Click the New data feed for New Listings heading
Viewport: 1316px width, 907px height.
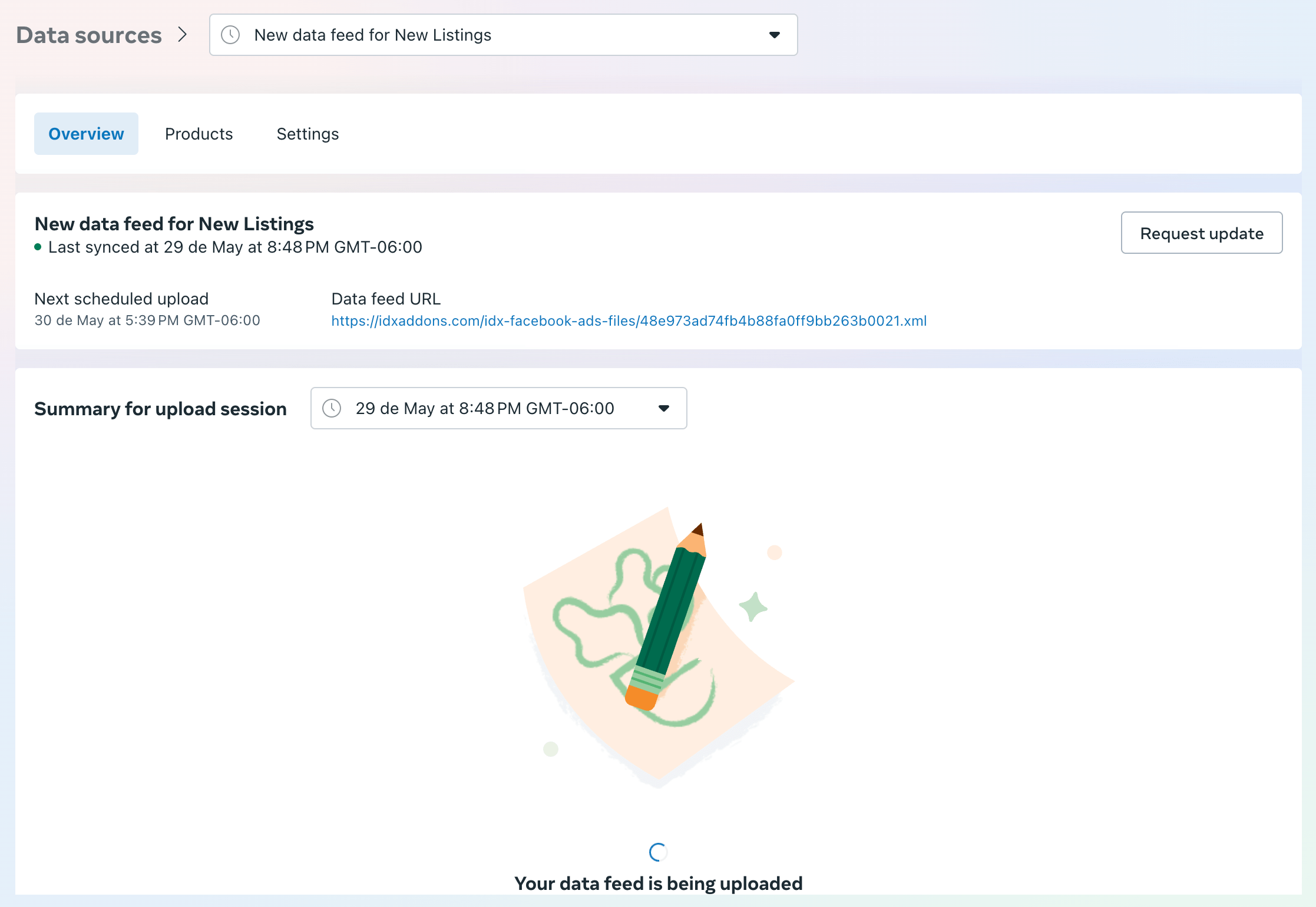pos(174,224)
